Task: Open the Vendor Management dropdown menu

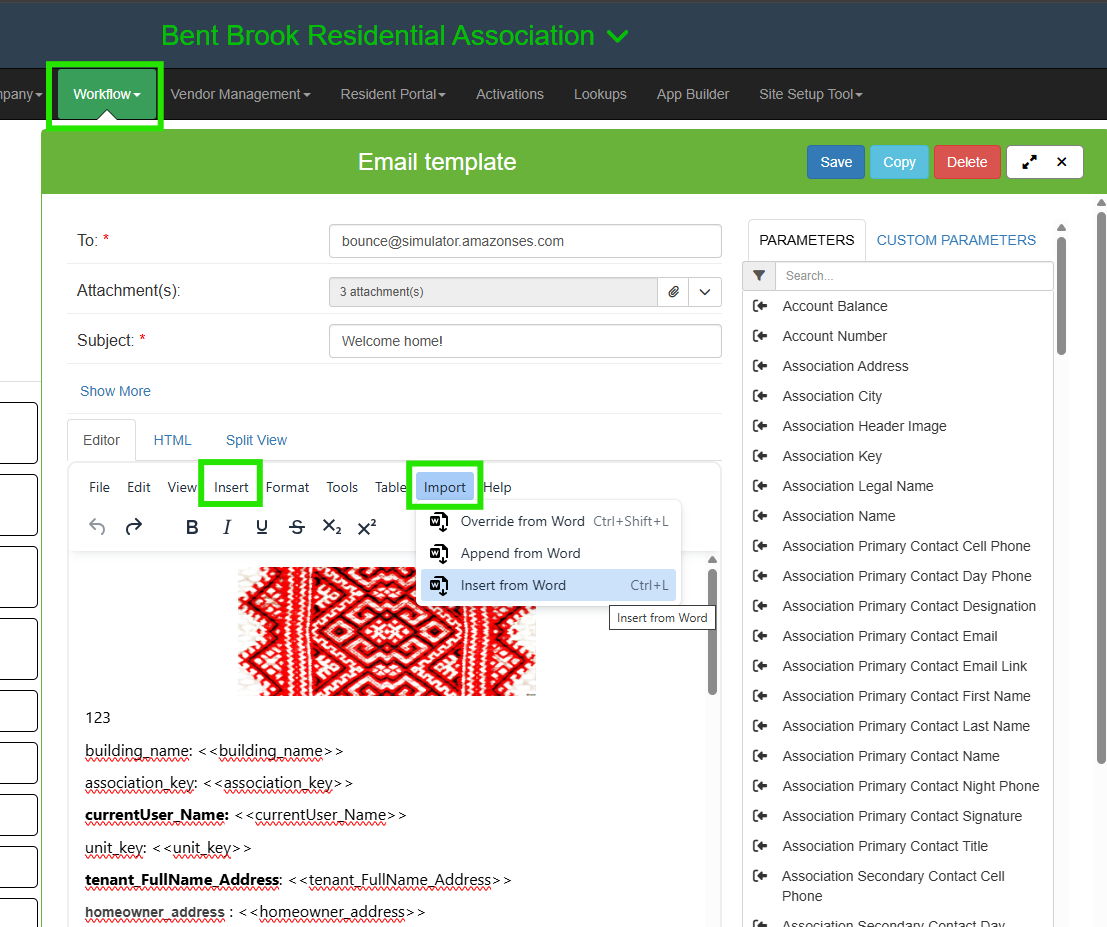Action: pos(240,94)
